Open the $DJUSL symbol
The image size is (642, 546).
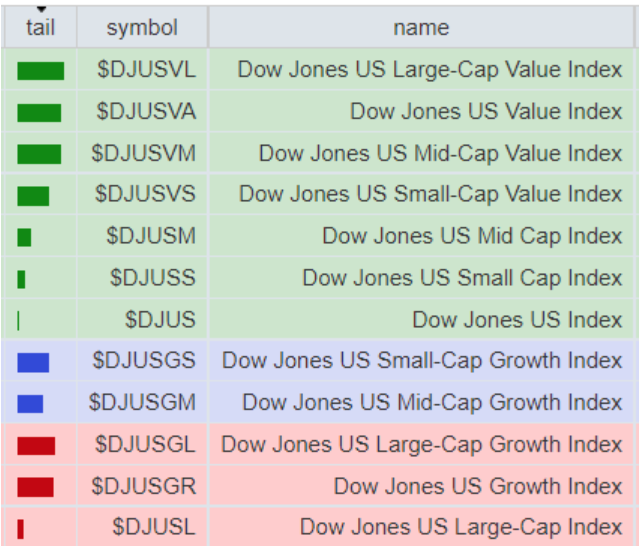154,527
